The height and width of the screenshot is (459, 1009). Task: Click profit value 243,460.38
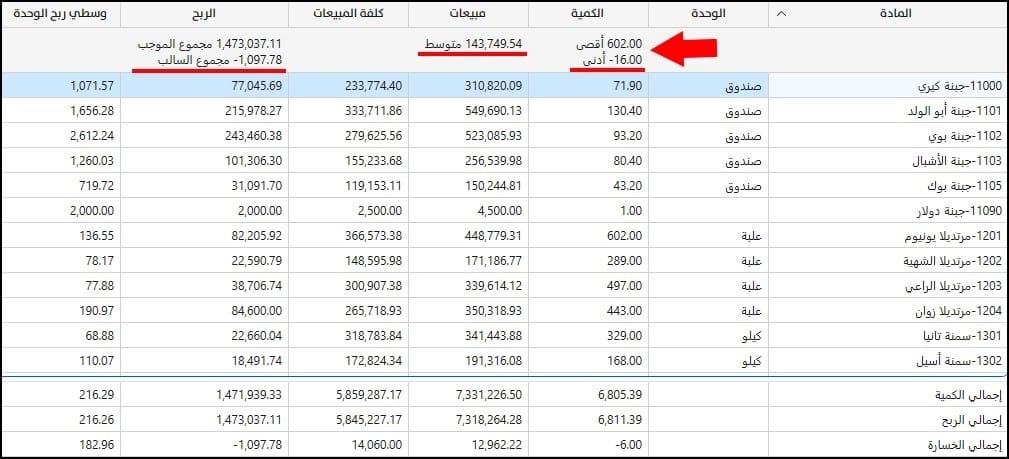(x=252, y=136)
